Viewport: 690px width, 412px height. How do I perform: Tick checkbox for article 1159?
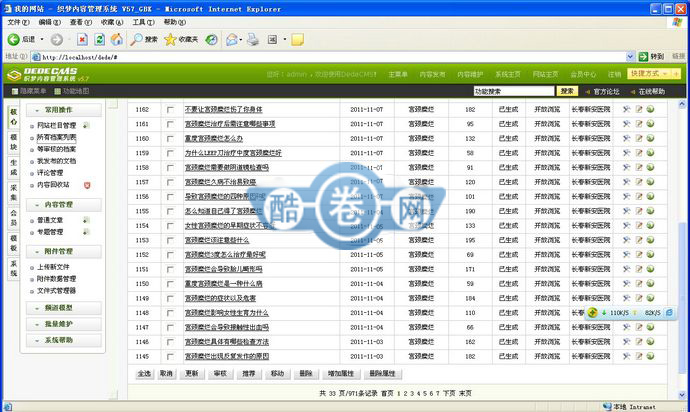[170, 153]
